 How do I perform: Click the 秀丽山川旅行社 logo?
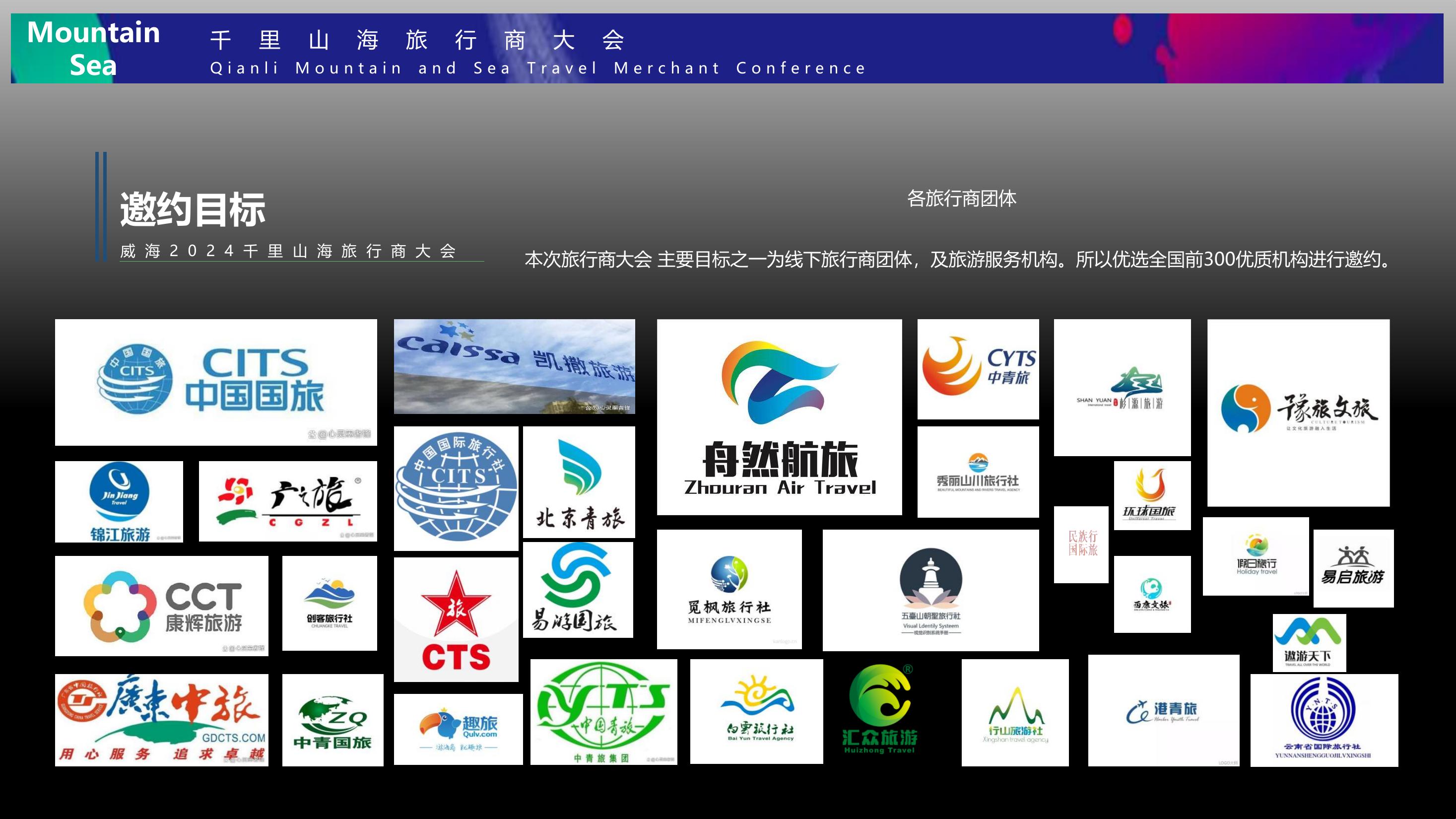point(978,472)
